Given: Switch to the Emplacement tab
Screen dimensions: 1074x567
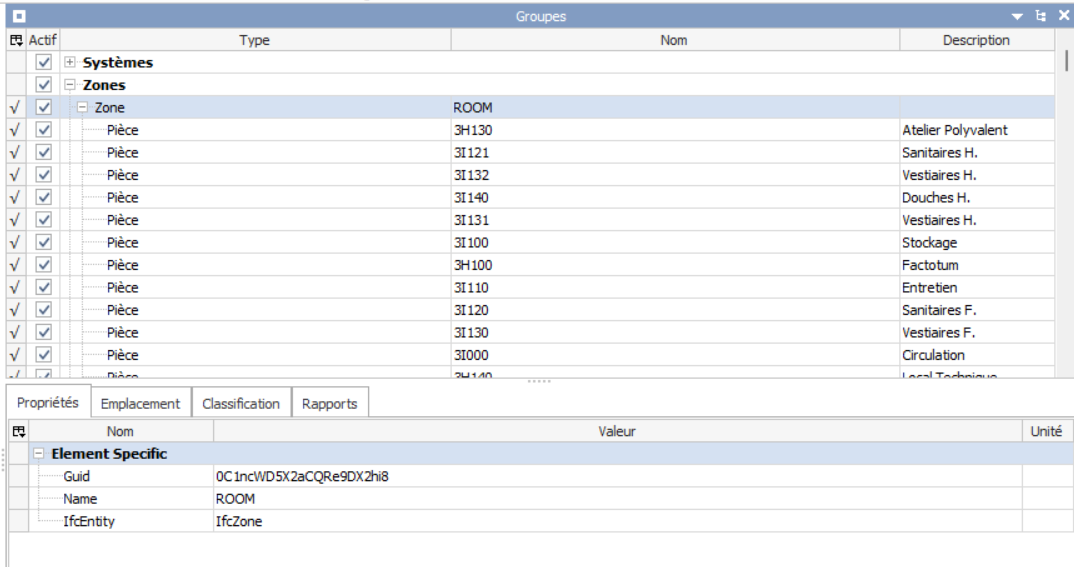Looking at the screenshot, I should tap(140, 404).
